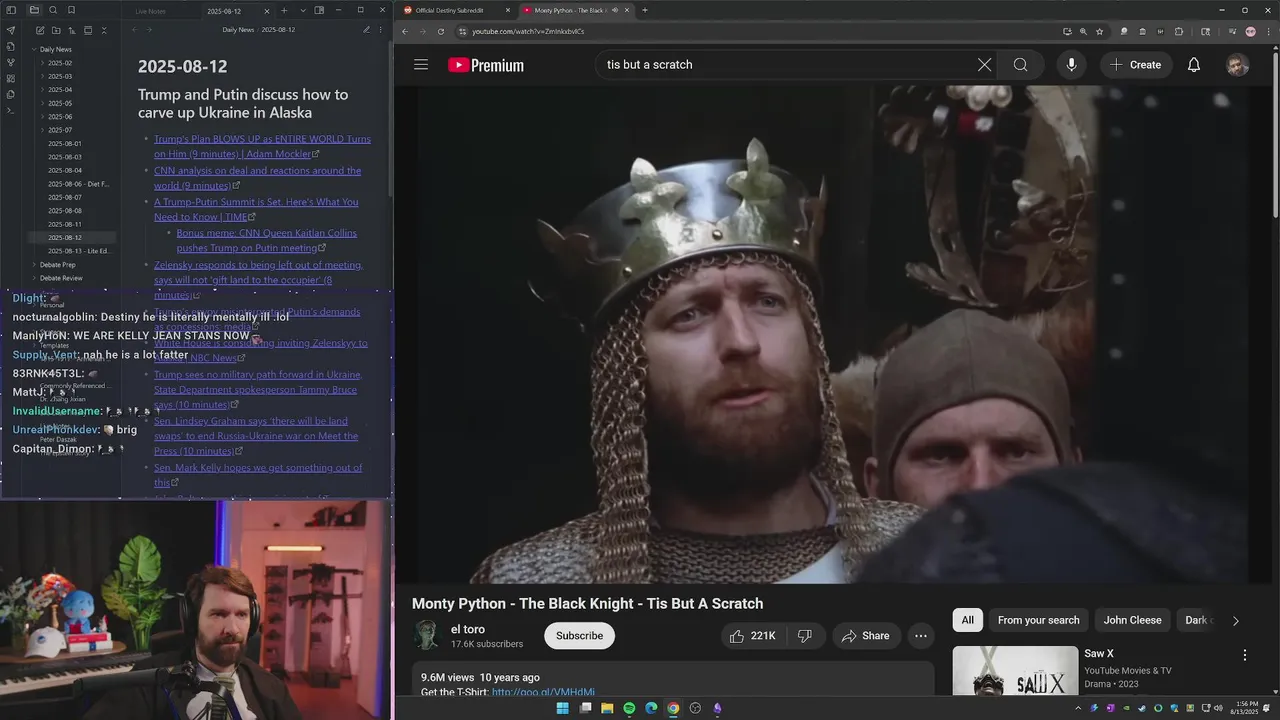Dislike the Monty Python video
The width and height of the screenshot is (1280, 720).
804,636
